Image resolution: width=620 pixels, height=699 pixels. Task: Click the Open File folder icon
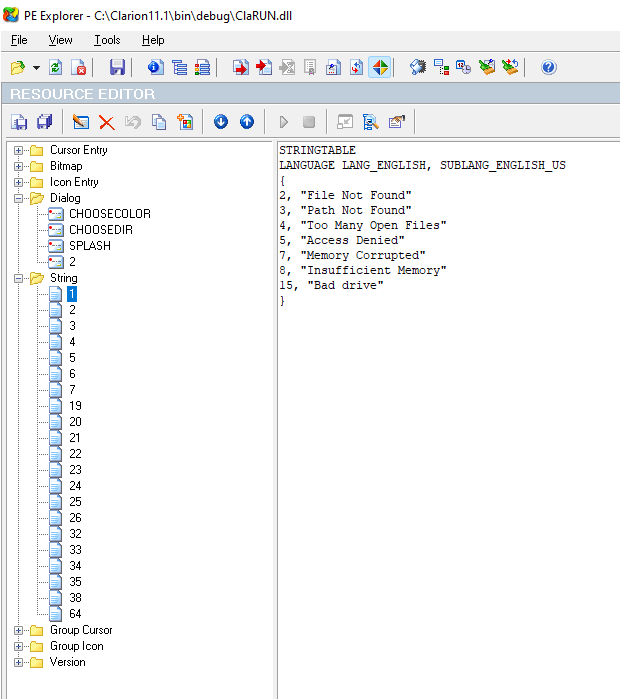tap(18, 68)
